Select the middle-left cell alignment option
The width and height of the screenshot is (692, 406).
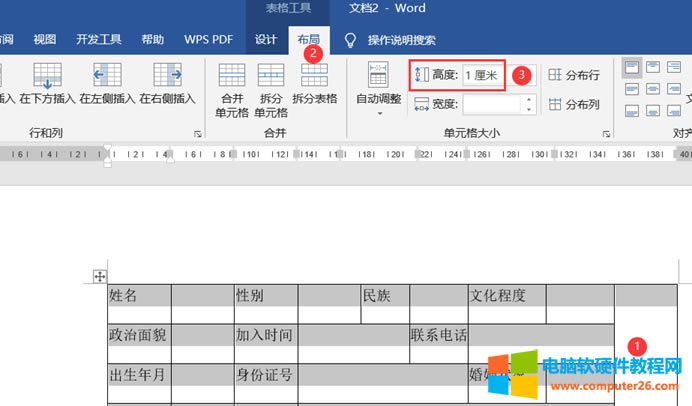pos(632,90)
